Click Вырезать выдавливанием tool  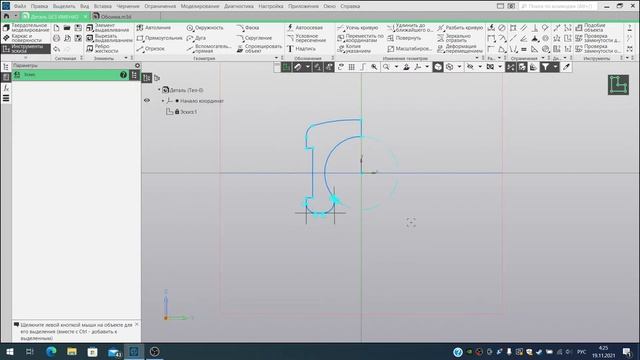(109, 38)
